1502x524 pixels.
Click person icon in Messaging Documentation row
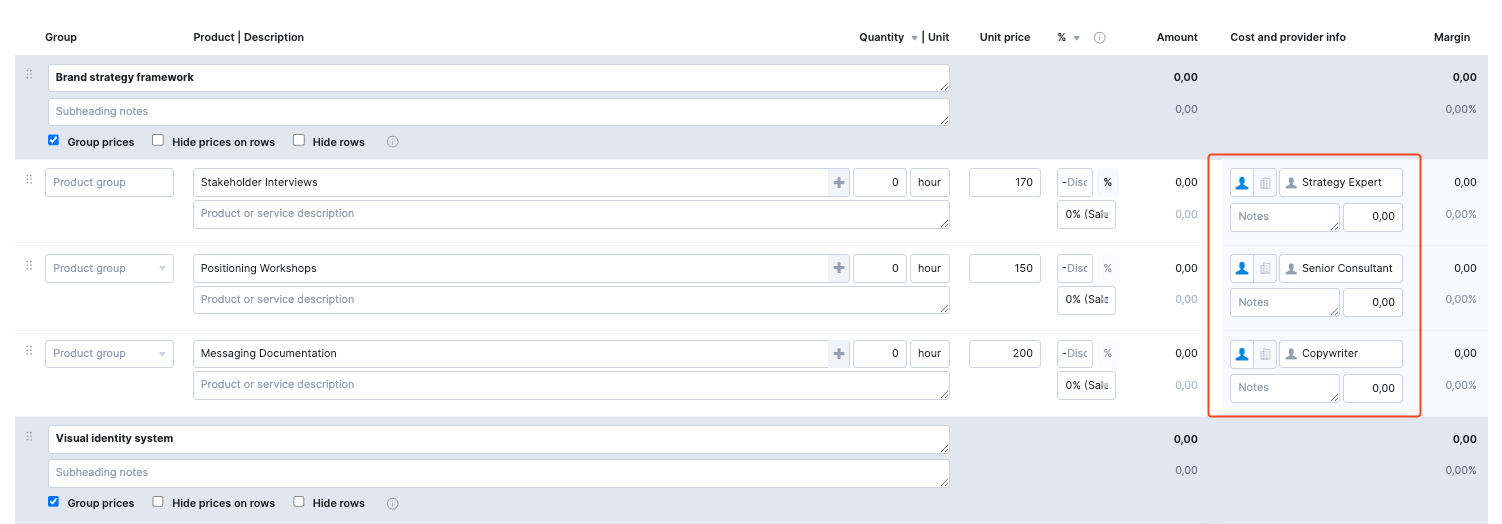coord(1241,354)
